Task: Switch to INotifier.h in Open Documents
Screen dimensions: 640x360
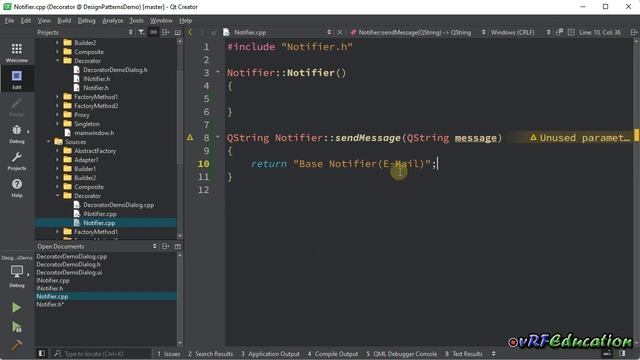Action: pos(49,288)
